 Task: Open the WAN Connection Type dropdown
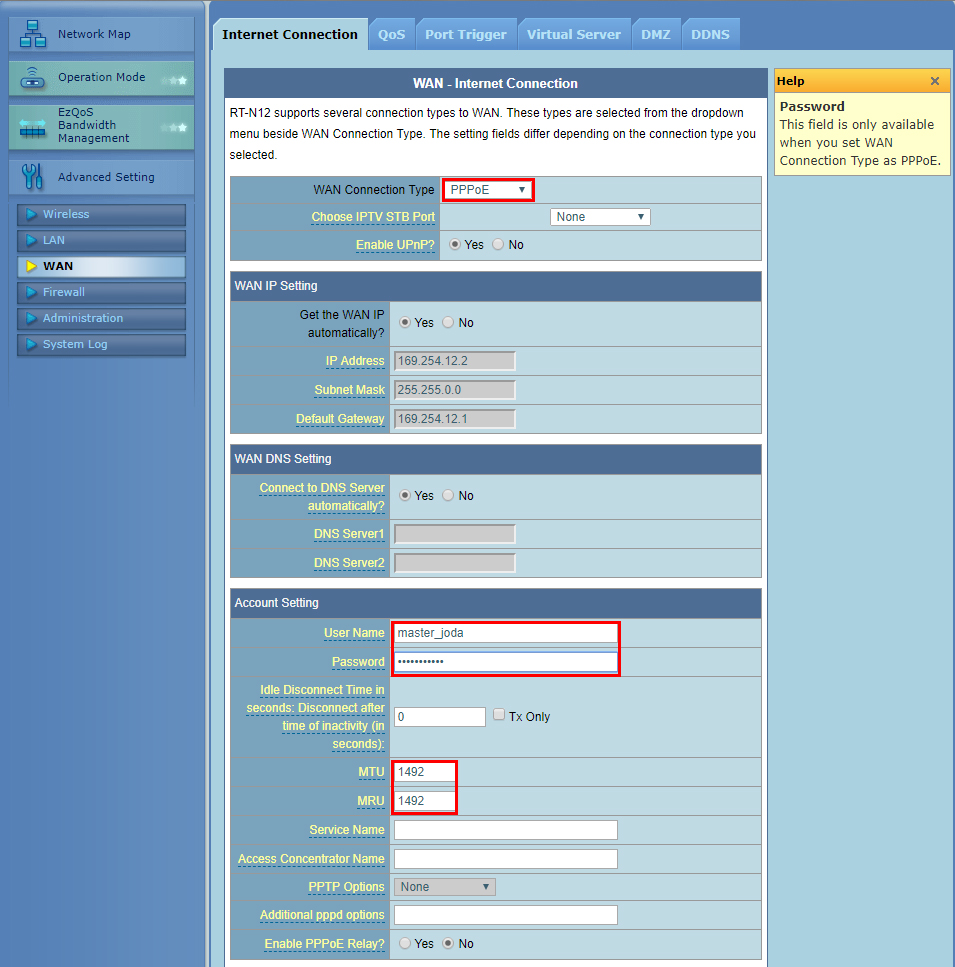(x=488, y=189)
